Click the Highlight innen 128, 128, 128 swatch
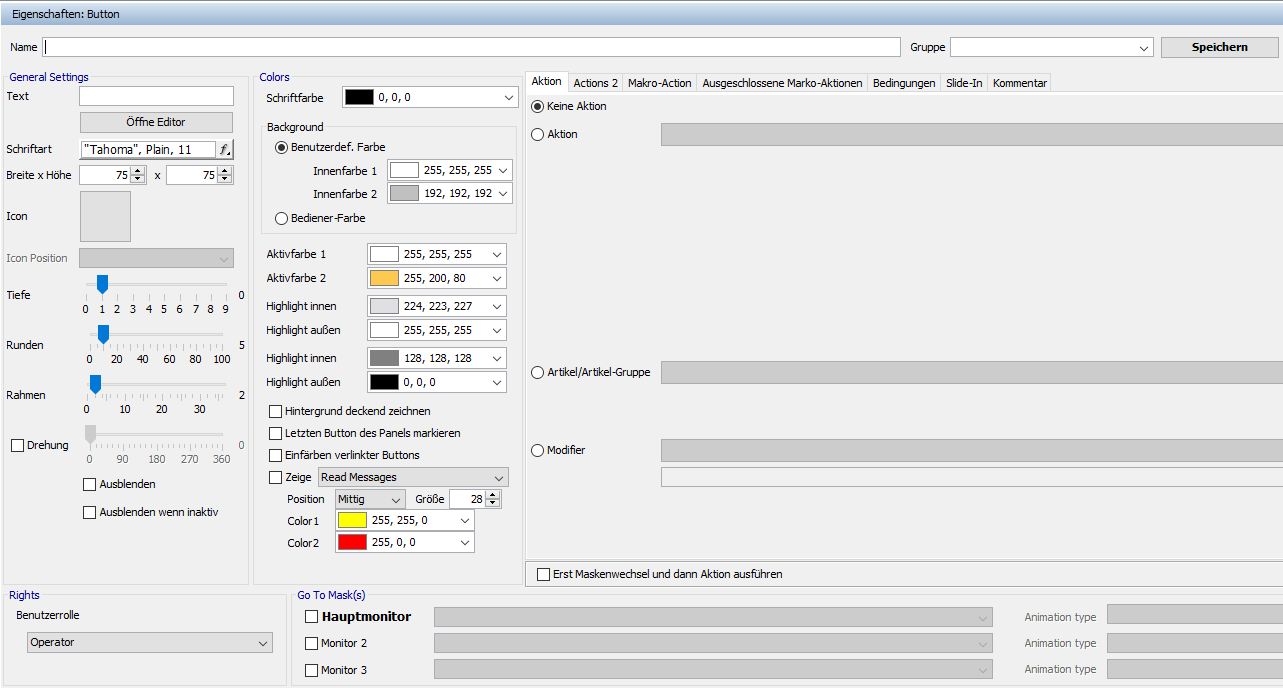Image resolution: width=1283 pixels, height=688 pixels. [x=384, y=358]
